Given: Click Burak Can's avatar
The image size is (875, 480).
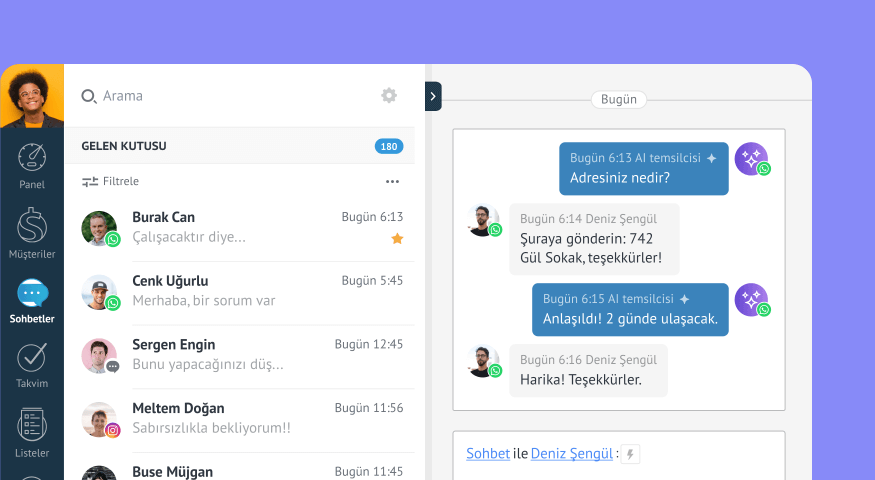Looking at the screenshot, I should (x=100, y=228).
